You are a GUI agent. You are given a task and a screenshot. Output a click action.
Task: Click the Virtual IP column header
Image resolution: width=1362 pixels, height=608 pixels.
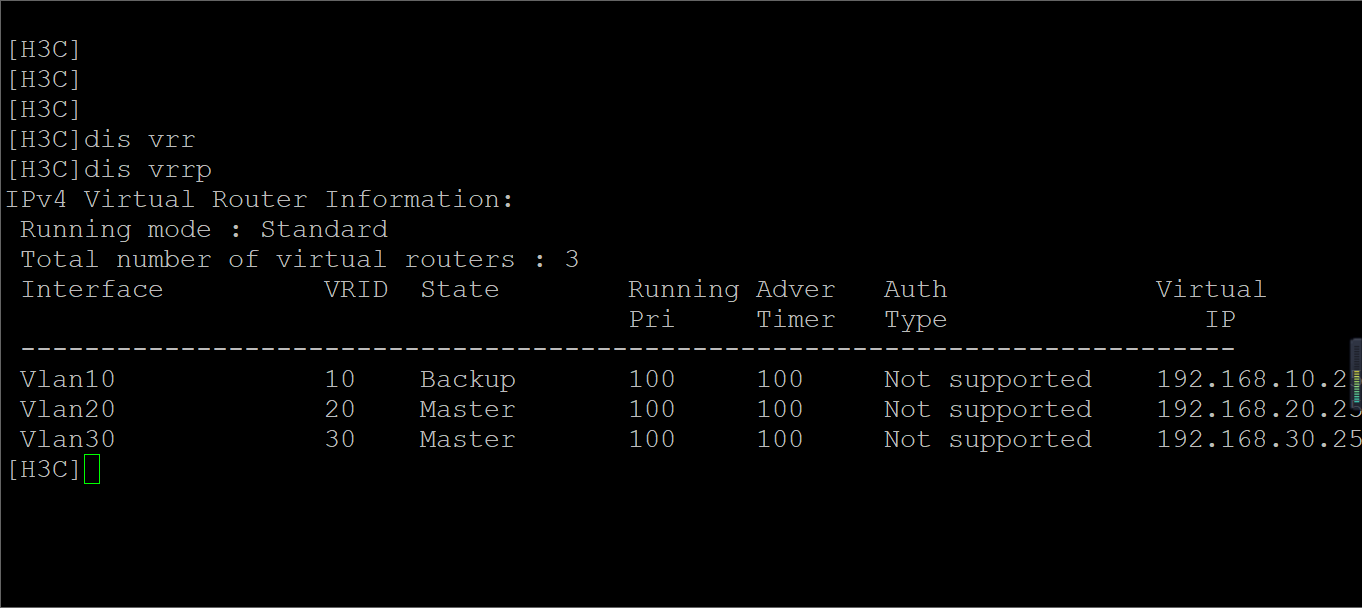tap(1211, 304)
